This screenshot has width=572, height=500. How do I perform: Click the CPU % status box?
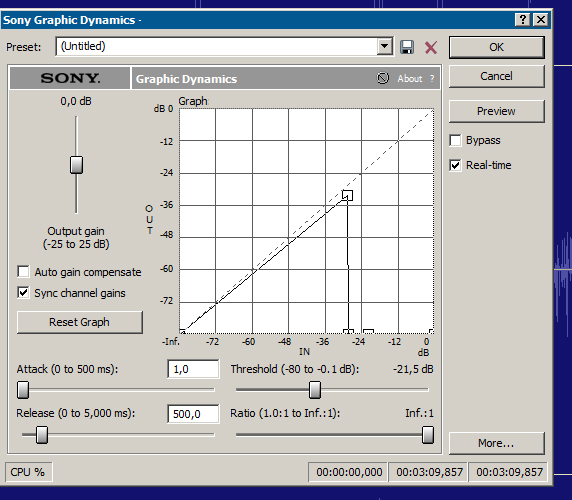pos(28,472)
